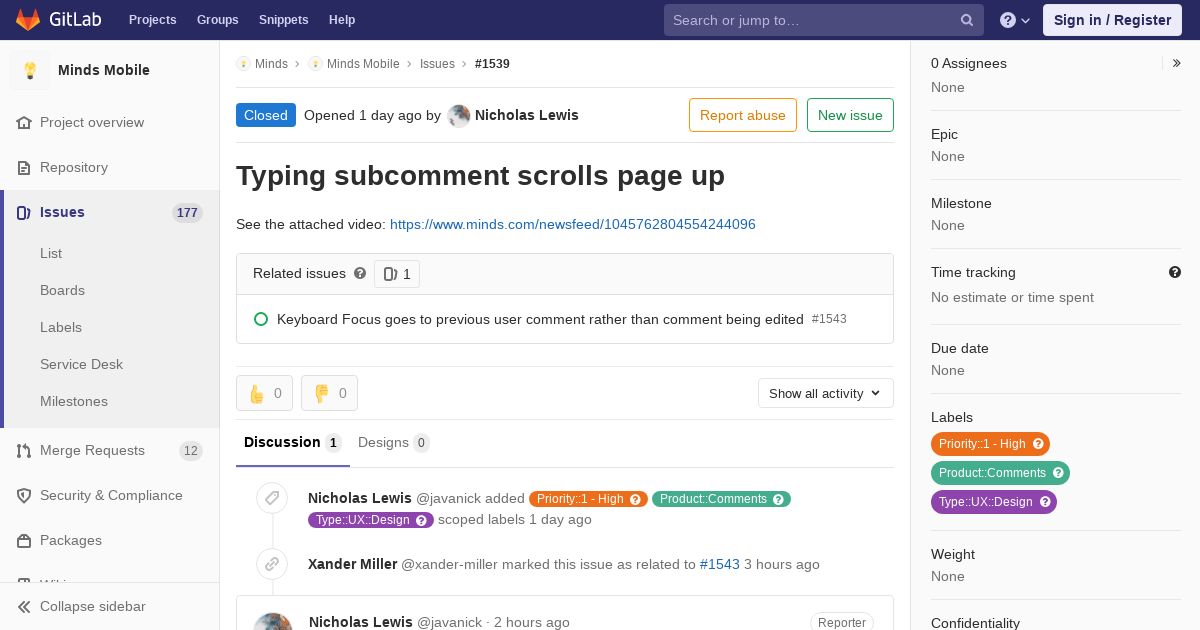This screenshot has height=630, width=1200.
Task: Click the Project overview home icon
Action: pyautogui.click(x=24, y=123)
